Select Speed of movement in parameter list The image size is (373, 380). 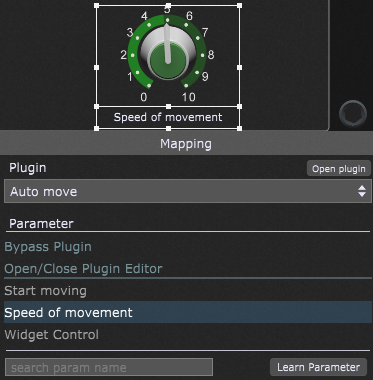tap(188, 312)
